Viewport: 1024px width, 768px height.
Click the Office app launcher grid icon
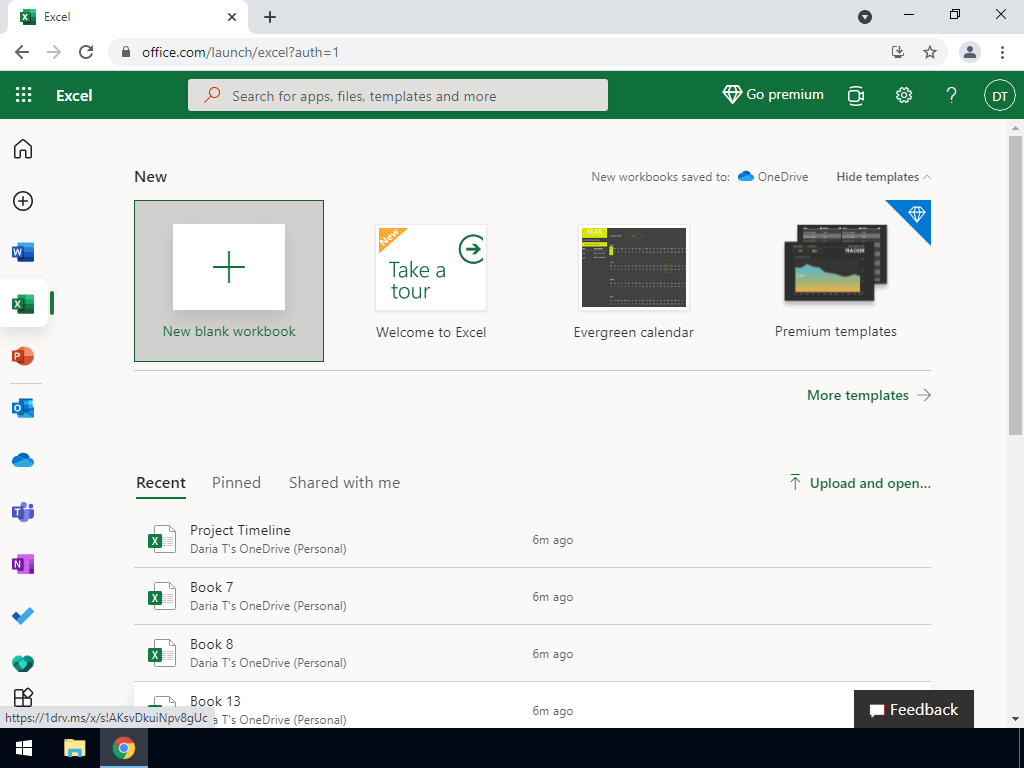pos(24,95)
